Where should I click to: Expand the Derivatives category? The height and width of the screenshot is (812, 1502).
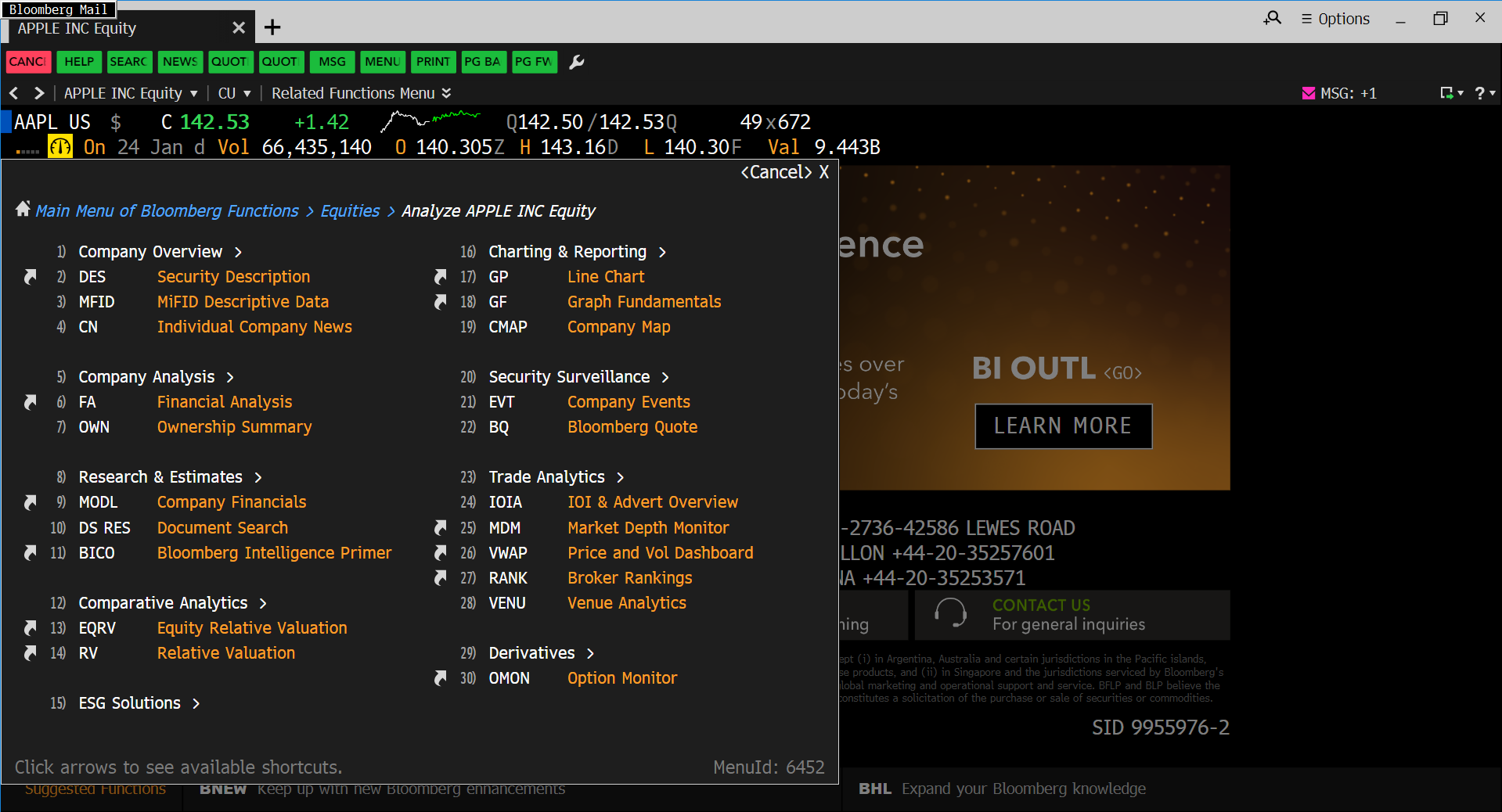pos(542,652)
